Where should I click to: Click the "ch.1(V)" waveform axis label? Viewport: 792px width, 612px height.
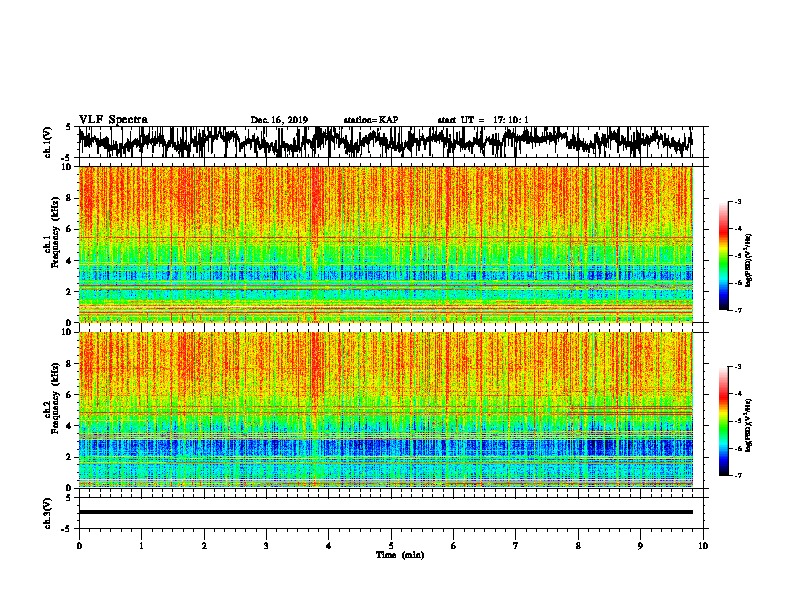pyautogui.click(x=47, y=142)
